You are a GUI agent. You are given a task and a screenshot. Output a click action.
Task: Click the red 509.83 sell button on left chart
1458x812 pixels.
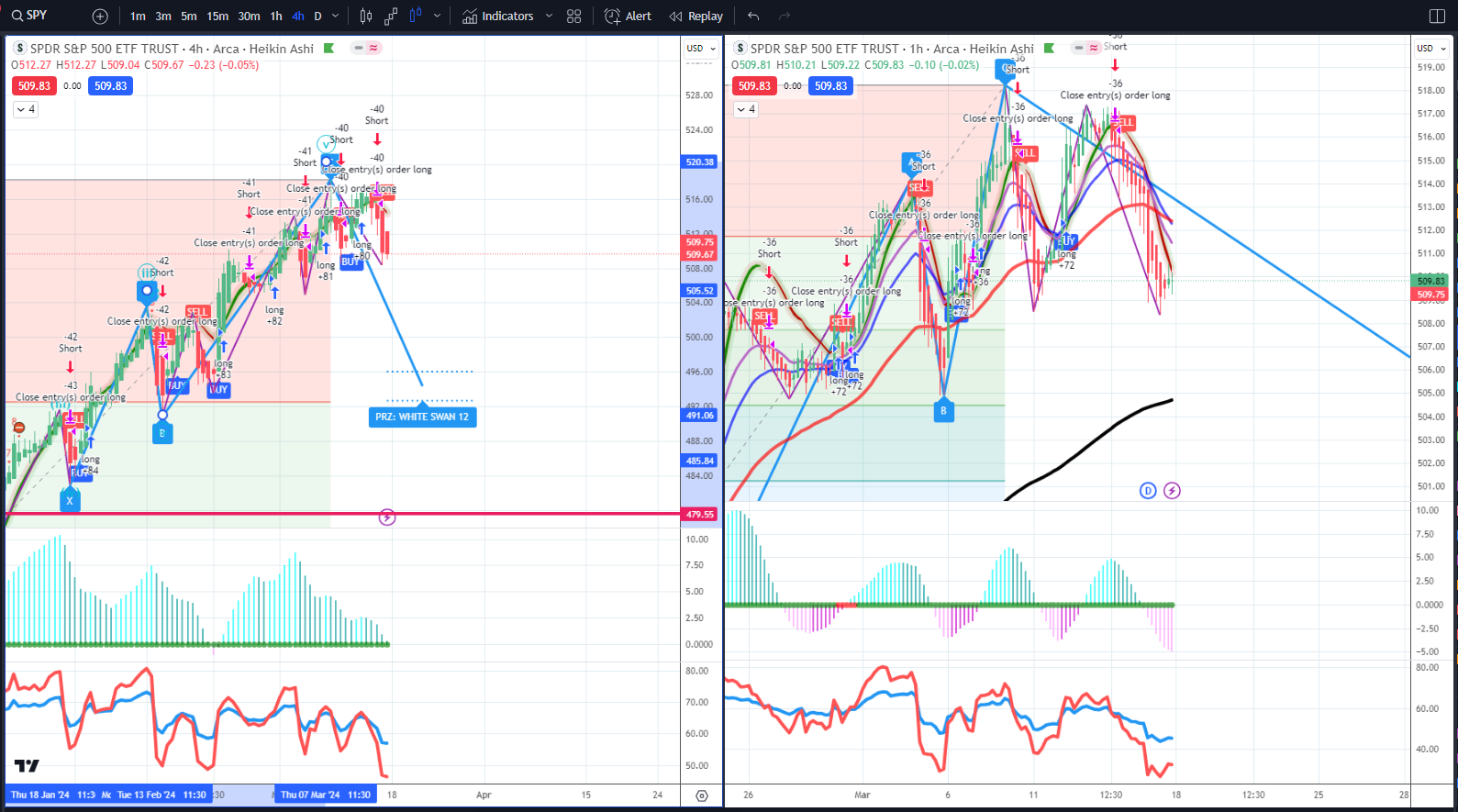point(34,85)
